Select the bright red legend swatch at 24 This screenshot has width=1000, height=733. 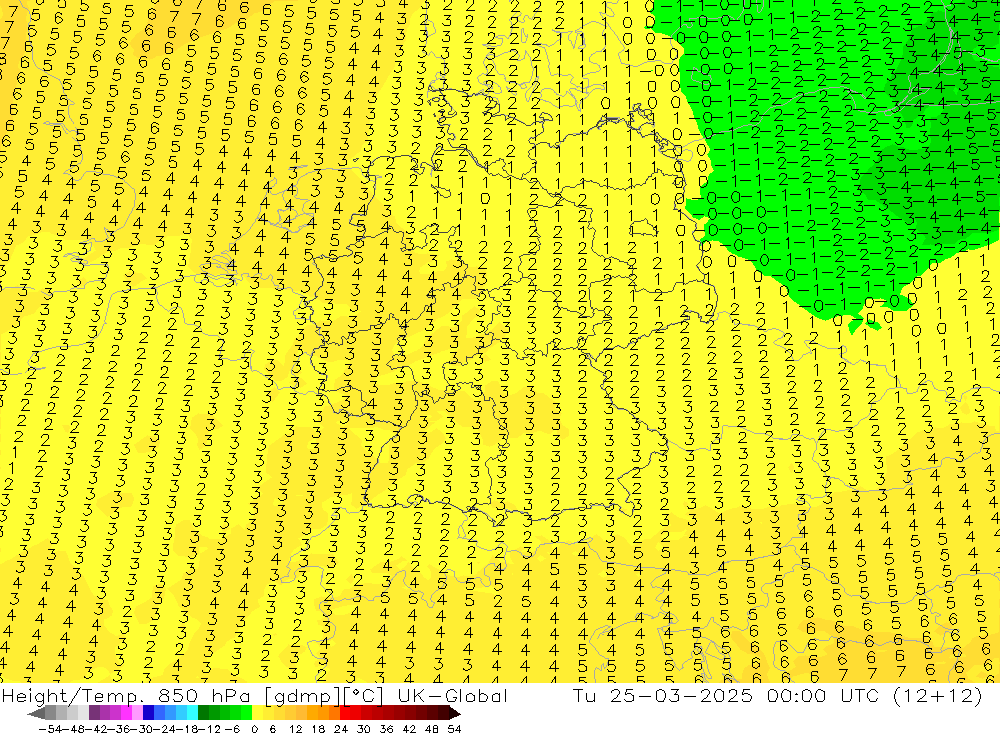click(345, 713)
